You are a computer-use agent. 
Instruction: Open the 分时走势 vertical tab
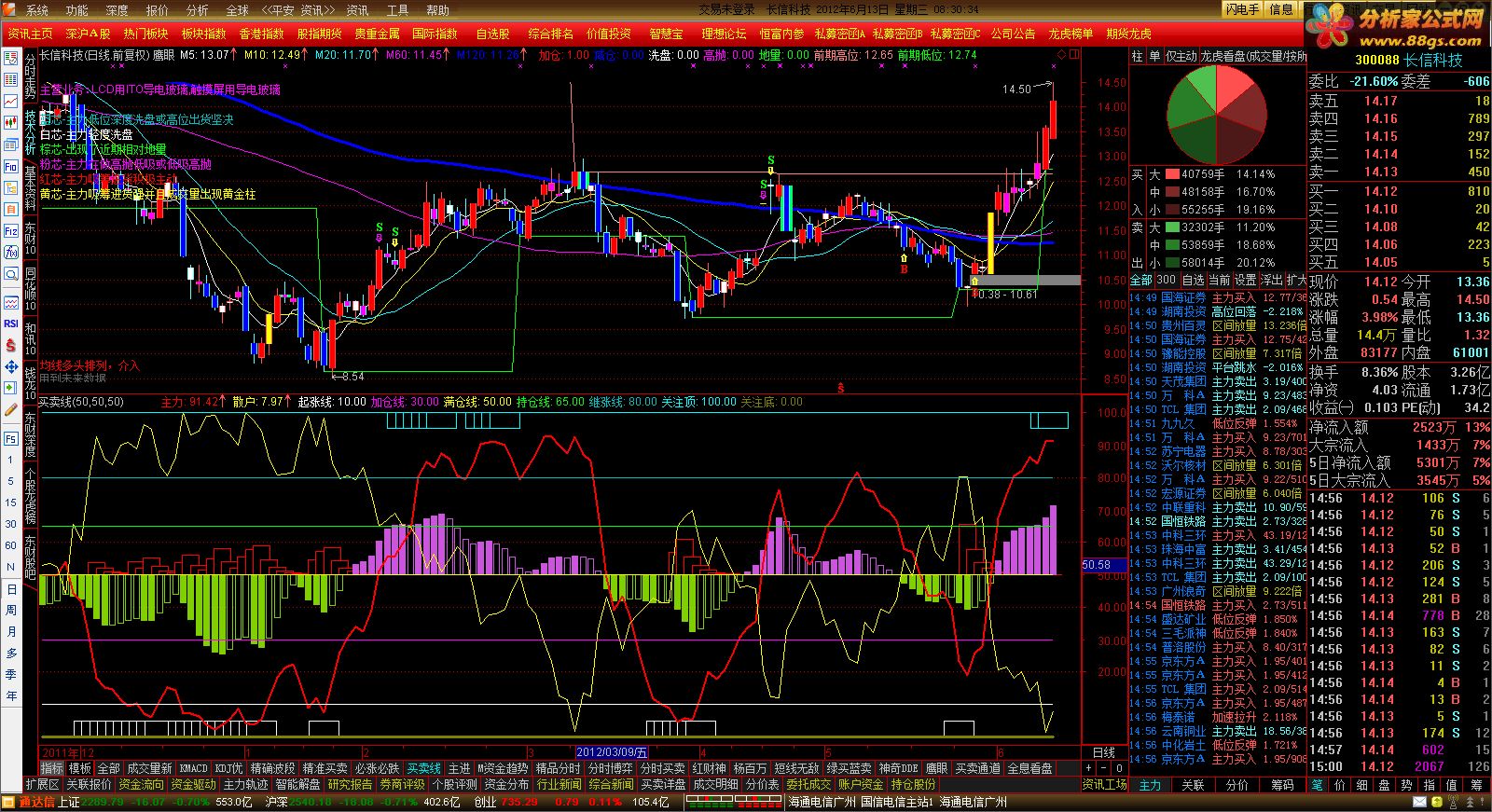(x=30, y=76)
